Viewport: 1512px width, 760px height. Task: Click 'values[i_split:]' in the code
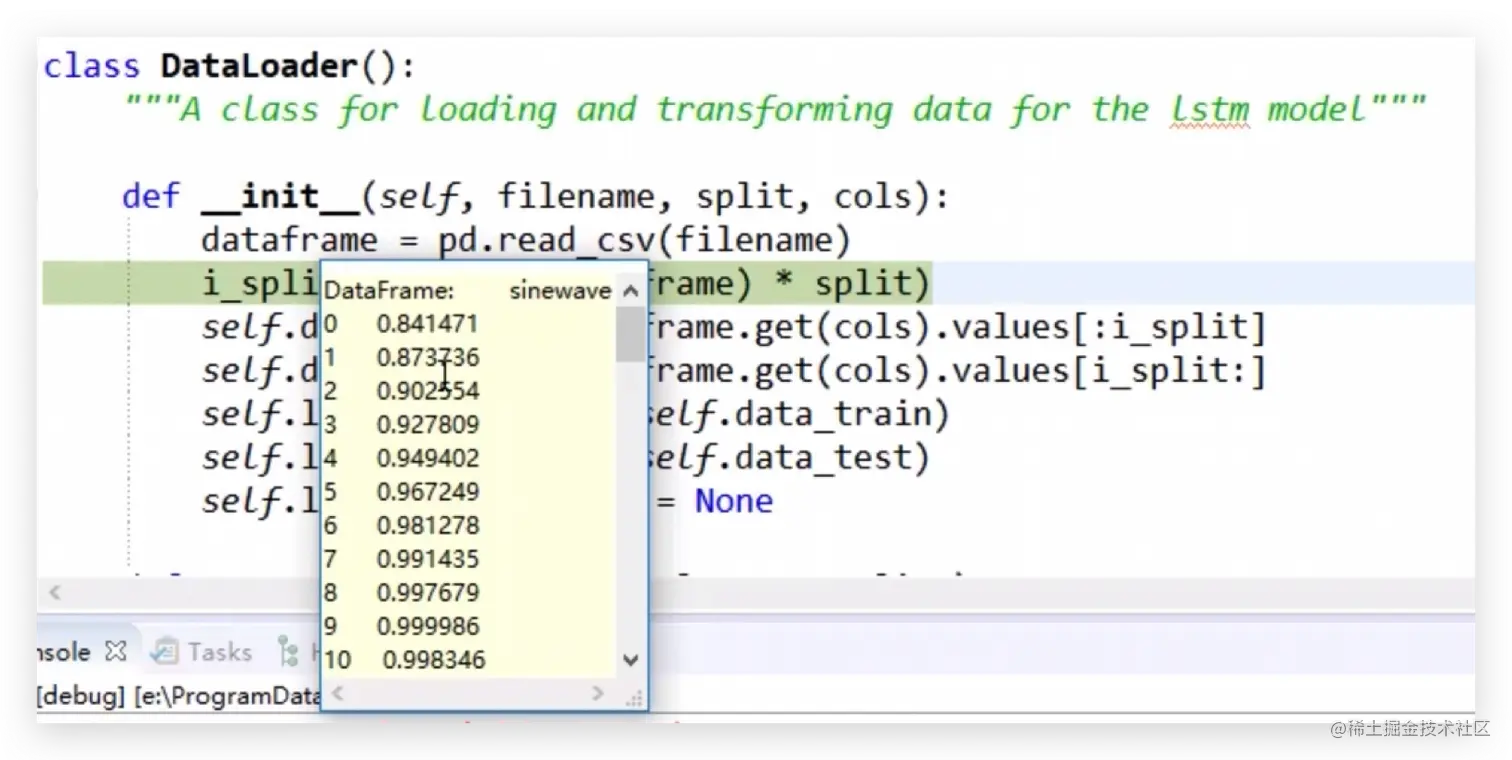1108,372
